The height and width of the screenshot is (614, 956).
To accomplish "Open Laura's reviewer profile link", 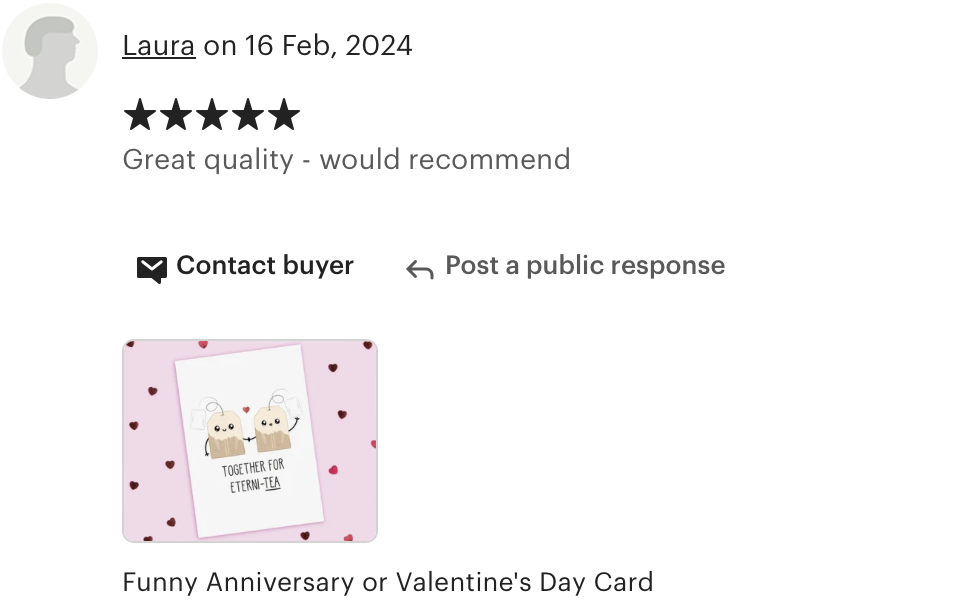I will tap(159, 46).
